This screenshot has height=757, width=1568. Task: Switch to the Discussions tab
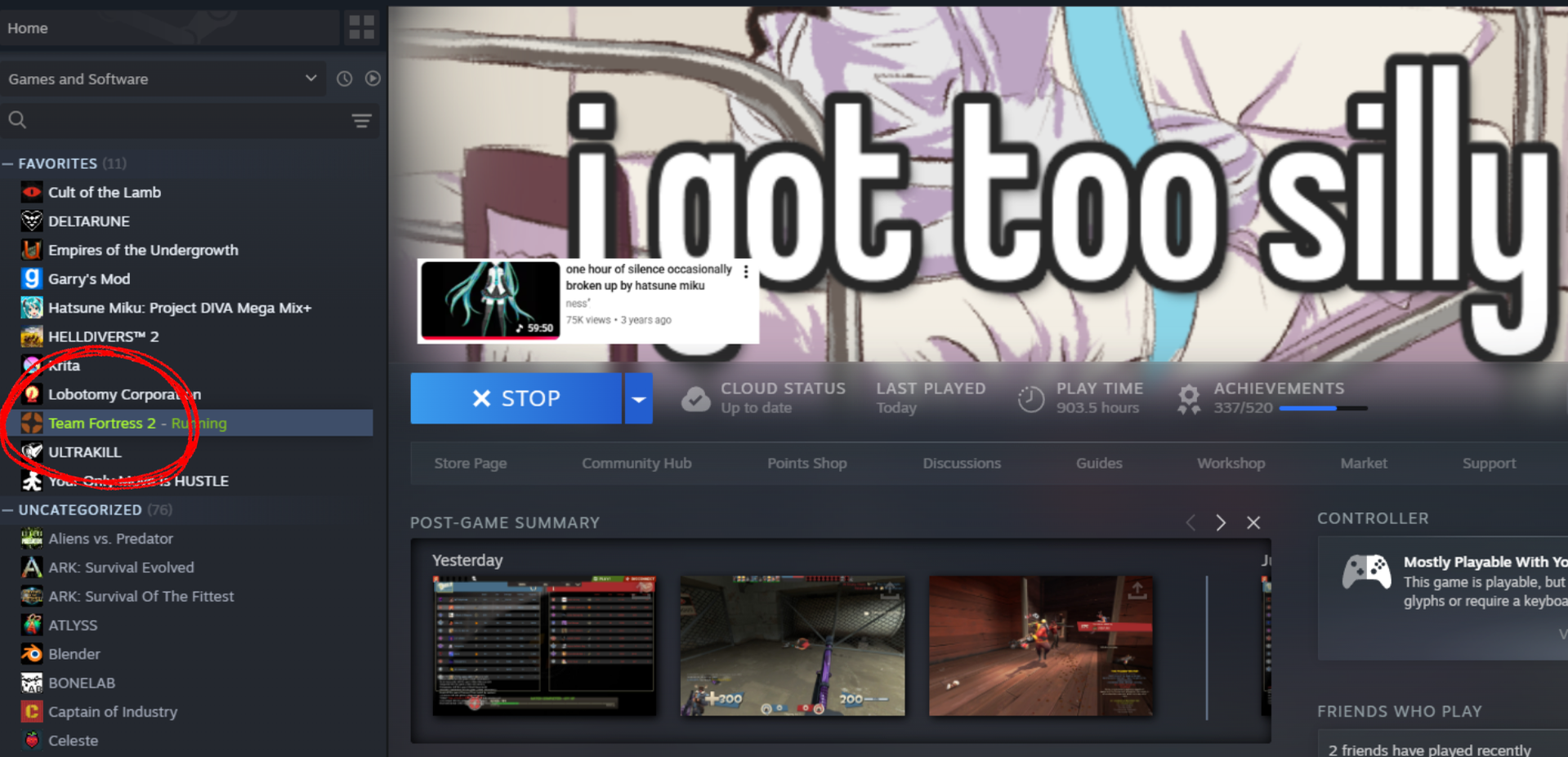[962, 463]
